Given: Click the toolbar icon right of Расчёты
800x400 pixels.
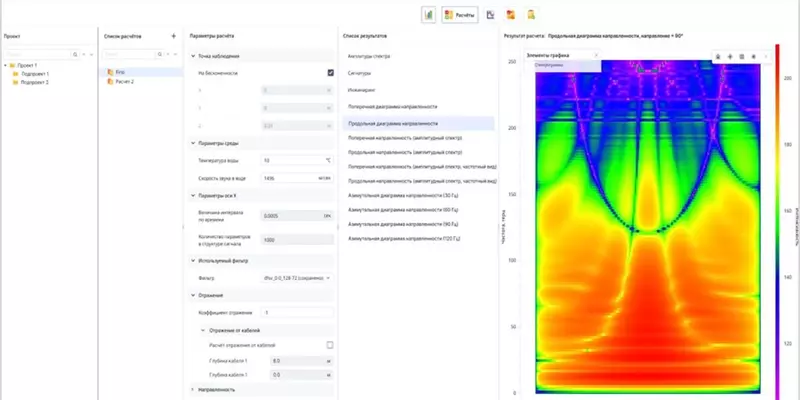Looking at the screenshot, I should tap(490, 15).
